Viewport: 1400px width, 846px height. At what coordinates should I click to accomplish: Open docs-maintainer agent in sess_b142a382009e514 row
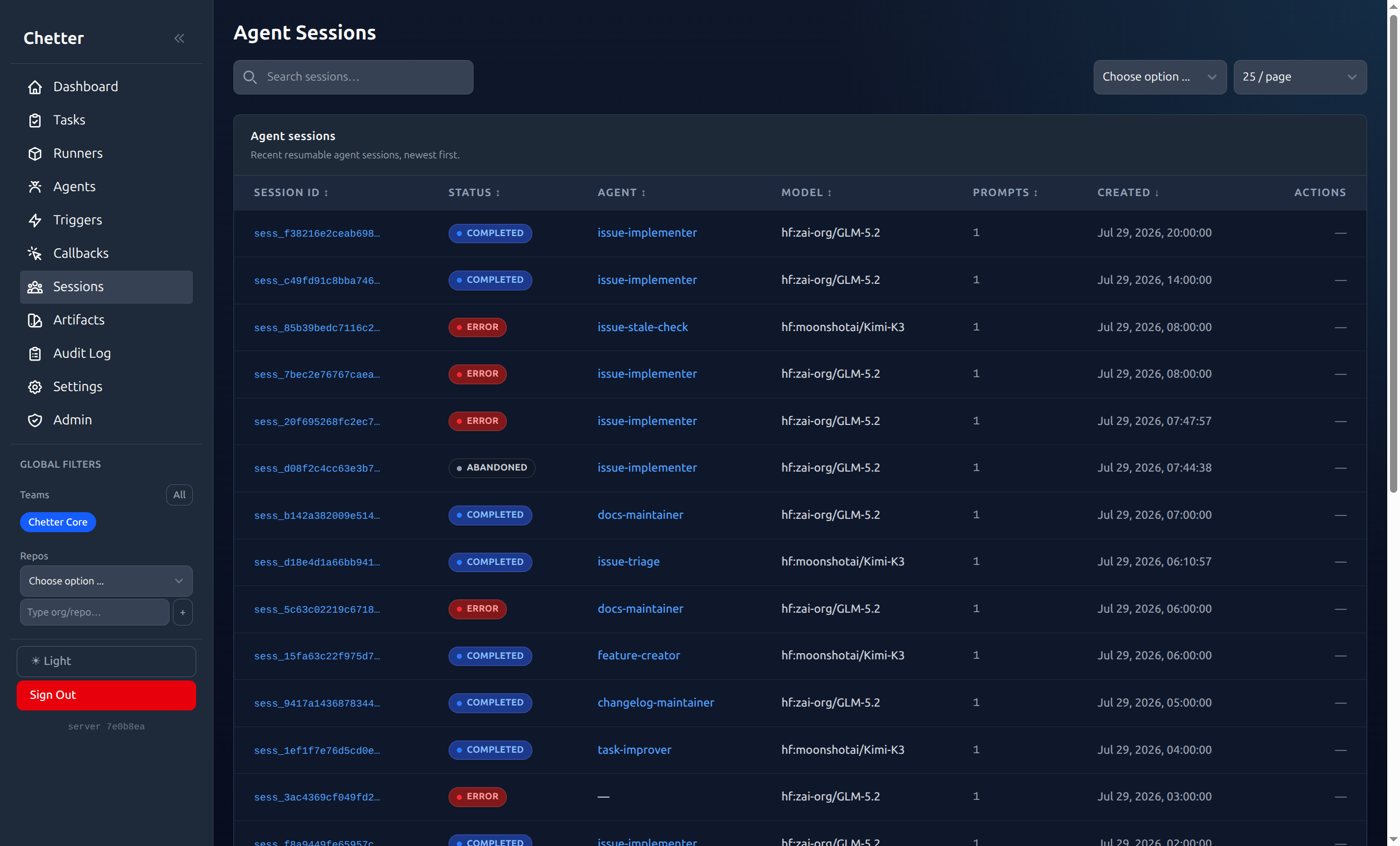pyautogui.click(x=640, y=514)
